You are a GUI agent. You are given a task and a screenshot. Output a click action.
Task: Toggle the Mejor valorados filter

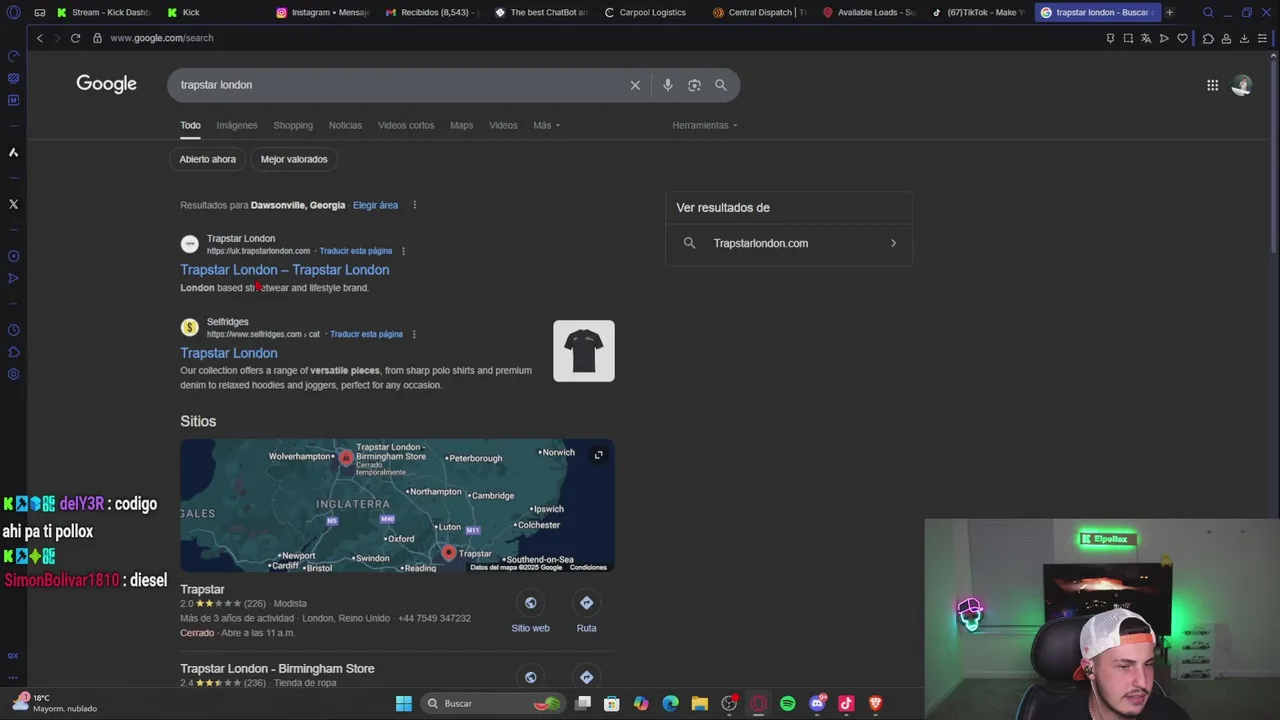tap(294, 159)
